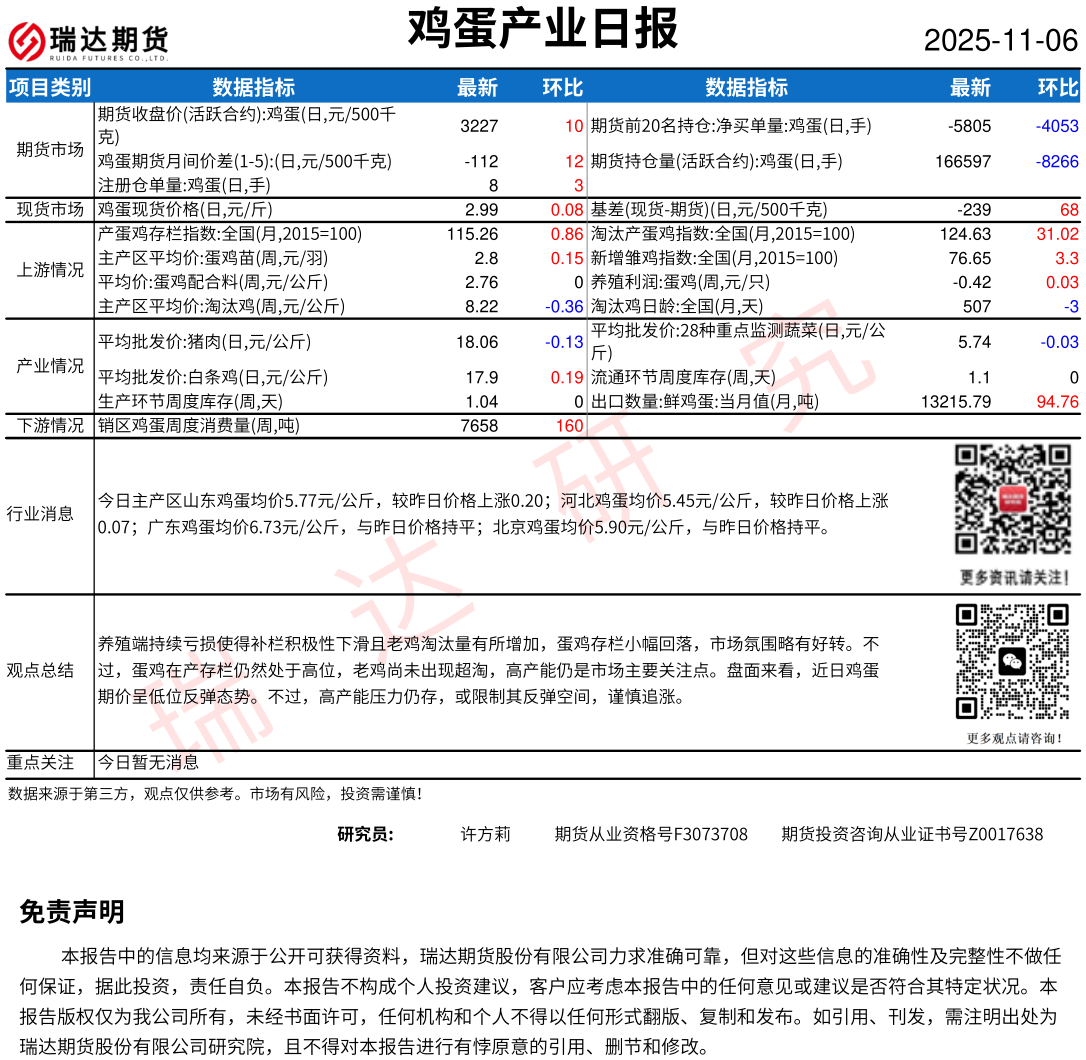Click the researcher name 许方莉
Viewport: 1086px width, 1060px height.
pos(485,834)
